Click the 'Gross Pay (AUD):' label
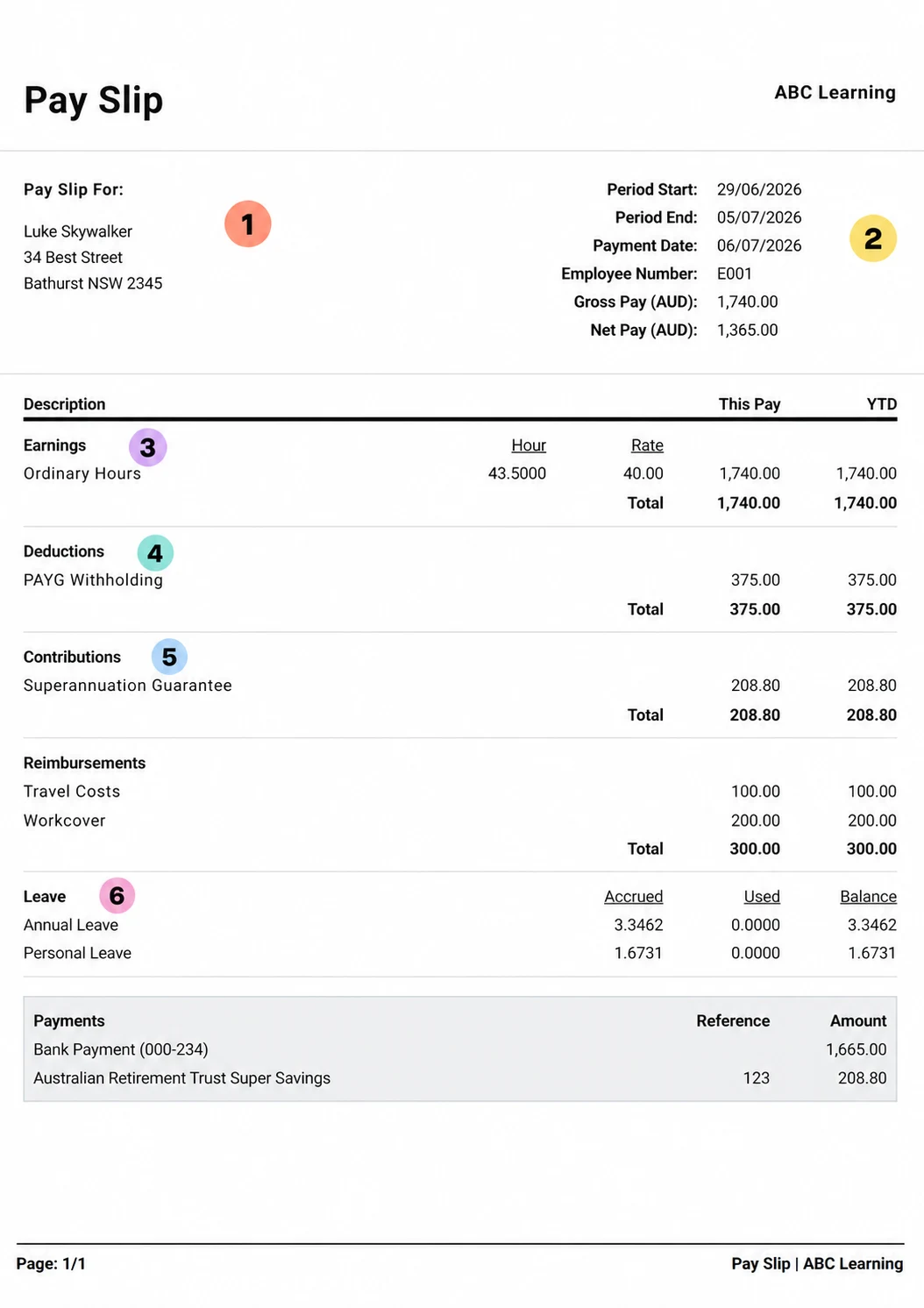924x1308 pixels. [x=636, y=302]
